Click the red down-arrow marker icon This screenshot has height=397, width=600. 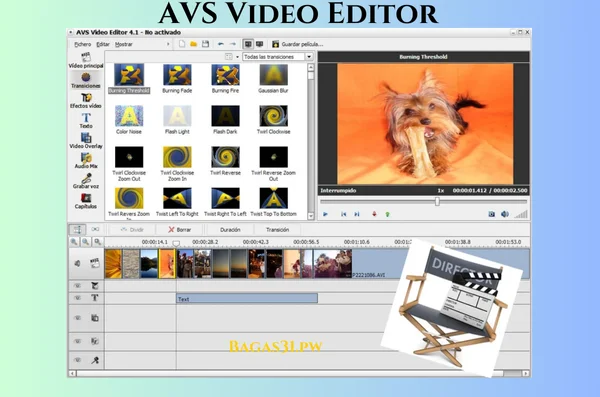[x=374, y=214]
